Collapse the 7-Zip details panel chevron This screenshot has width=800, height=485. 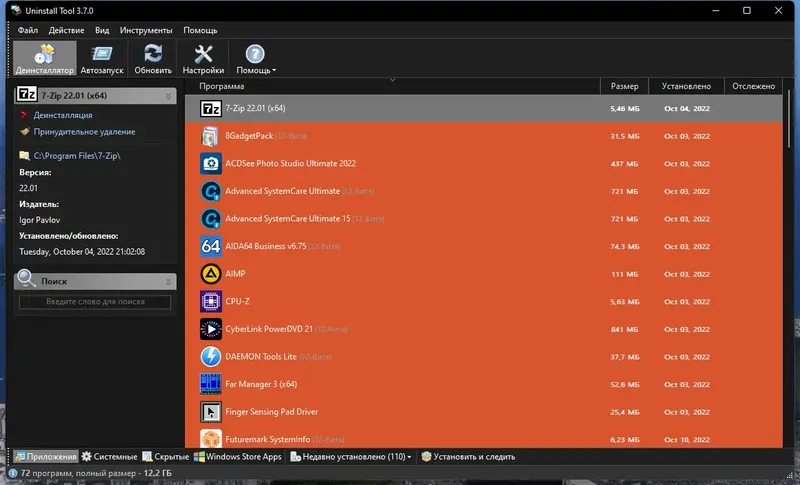[x=168, y=95]
